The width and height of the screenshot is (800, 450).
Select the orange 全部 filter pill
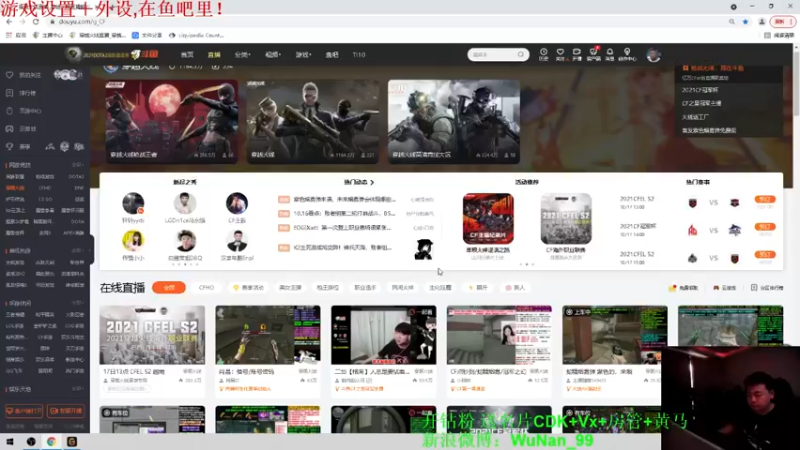[x=169, y=288]
